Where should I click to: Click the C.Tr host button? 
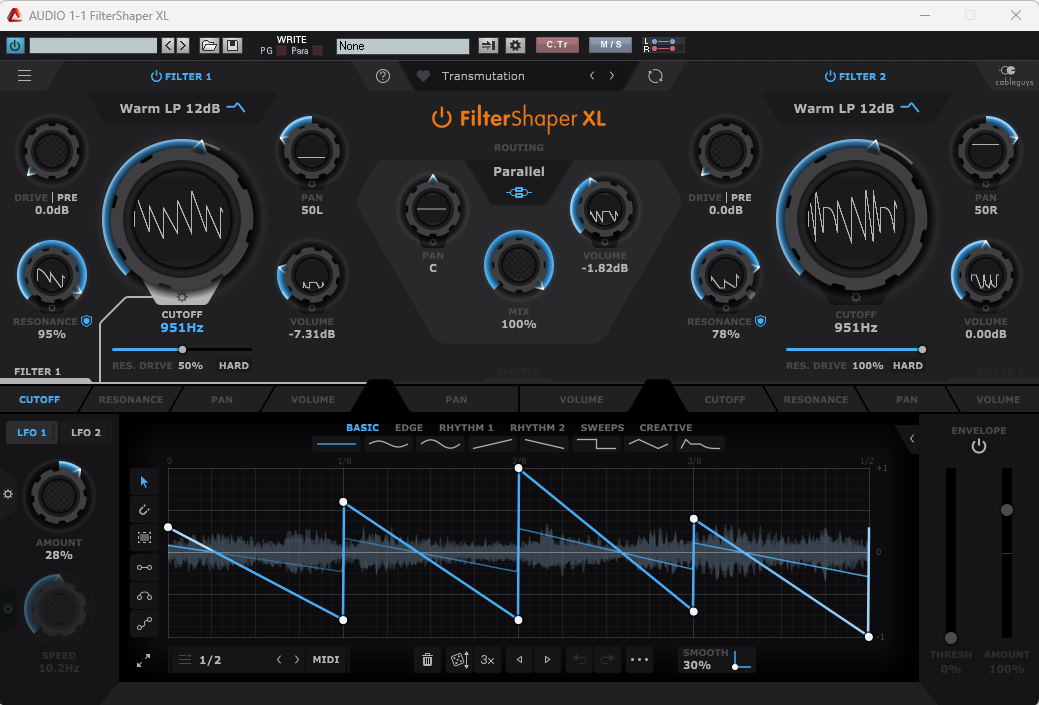click(x=557, y=44)
